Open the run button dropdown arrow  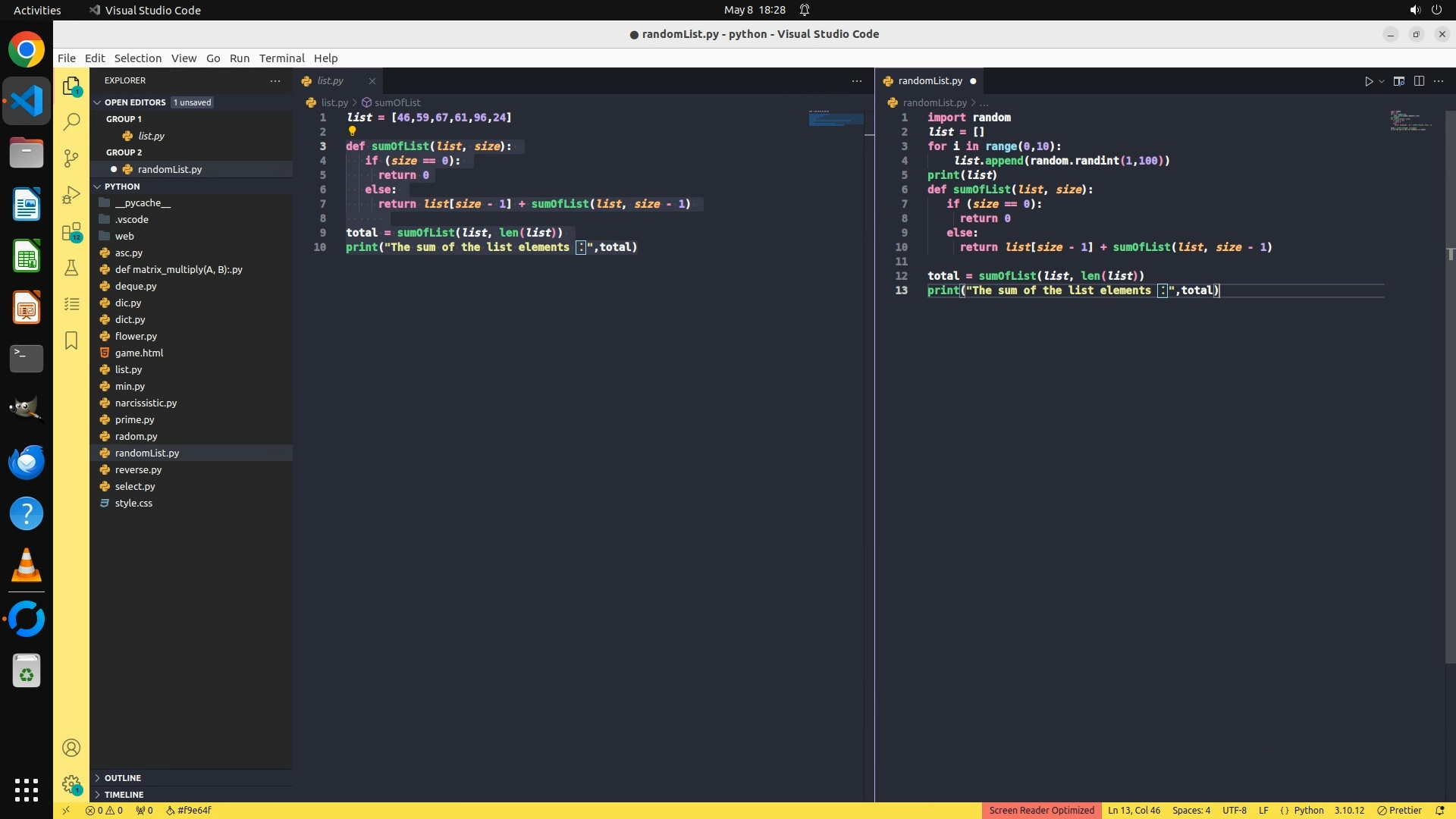coord(1382,81)
